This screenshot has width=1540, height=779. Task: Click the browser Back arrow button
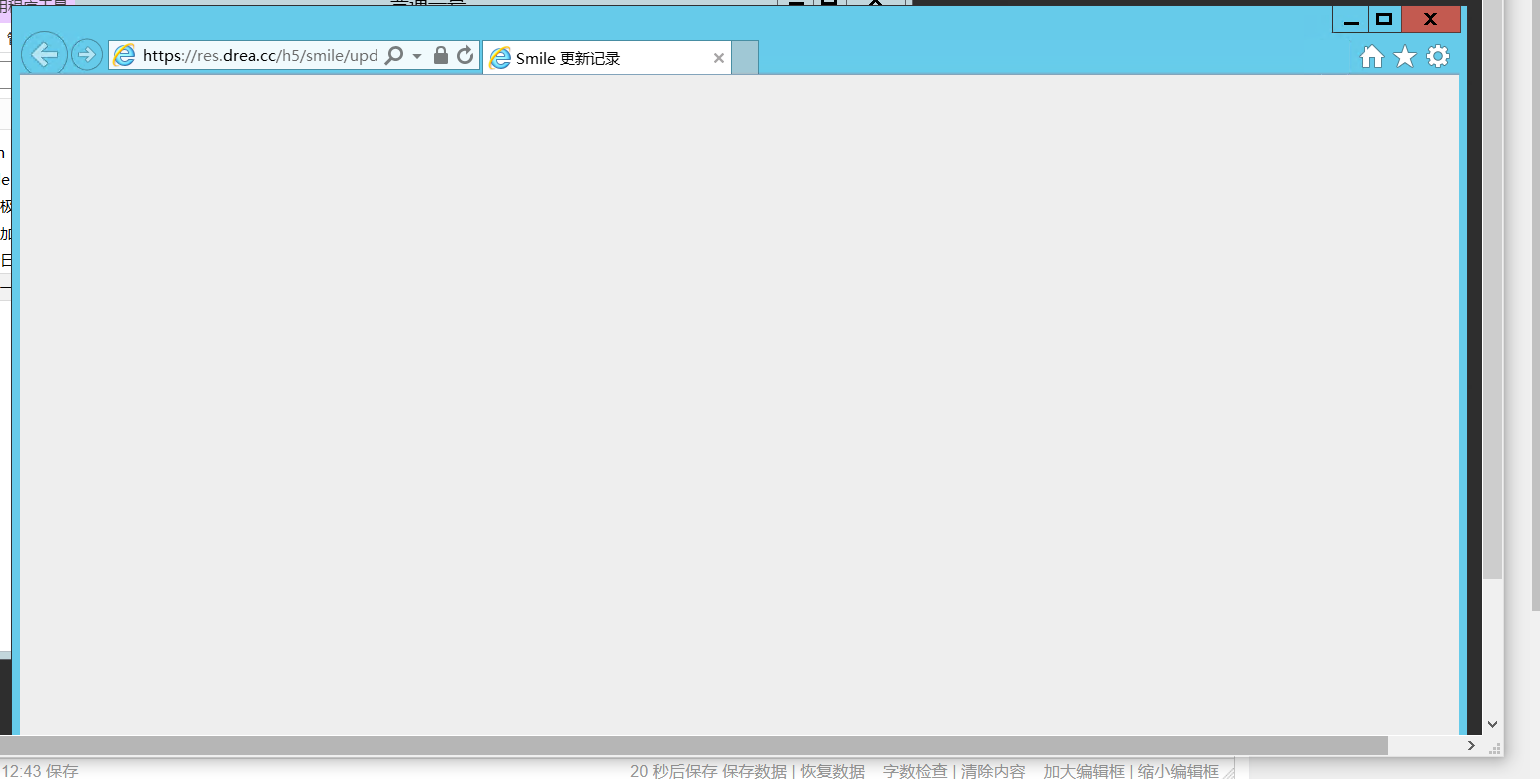44,55
